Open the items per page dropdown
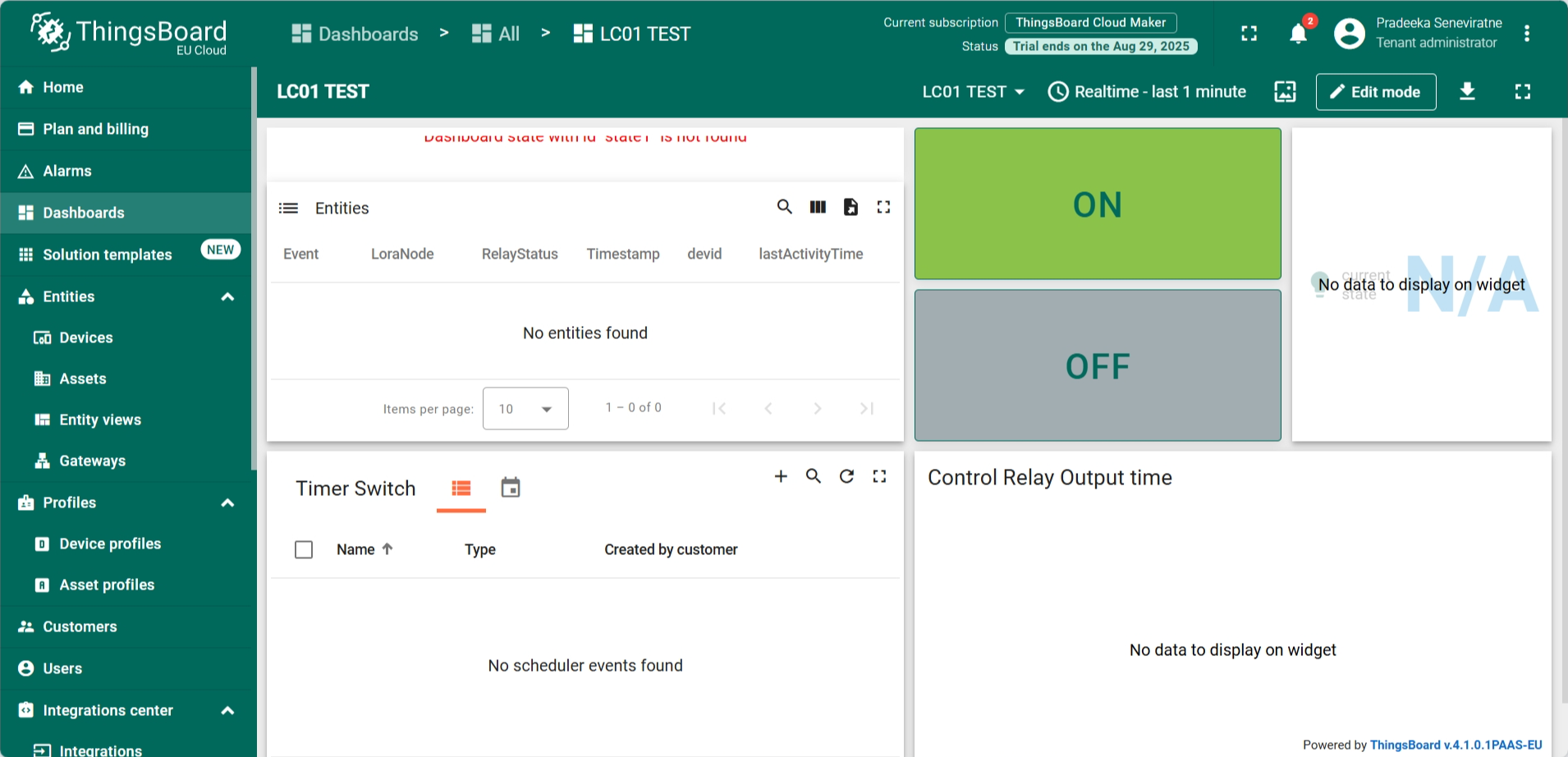Screen dimensions: 1568x757 coord(525,408)
